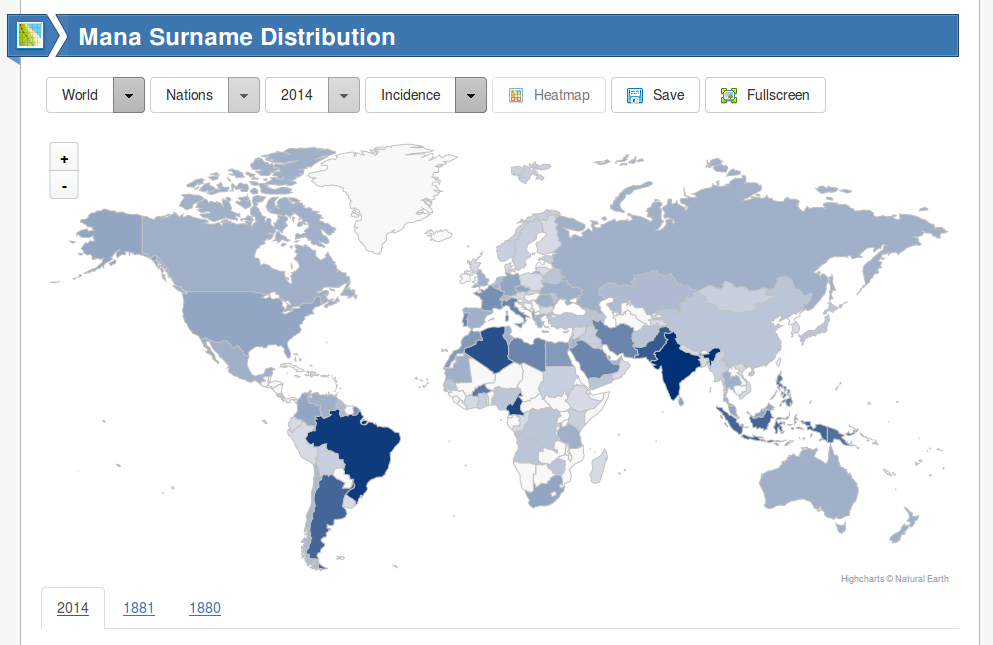Expand the Nations dropdown arrow
Viewport: 993px width, 645px height.
tap(244, 95)
